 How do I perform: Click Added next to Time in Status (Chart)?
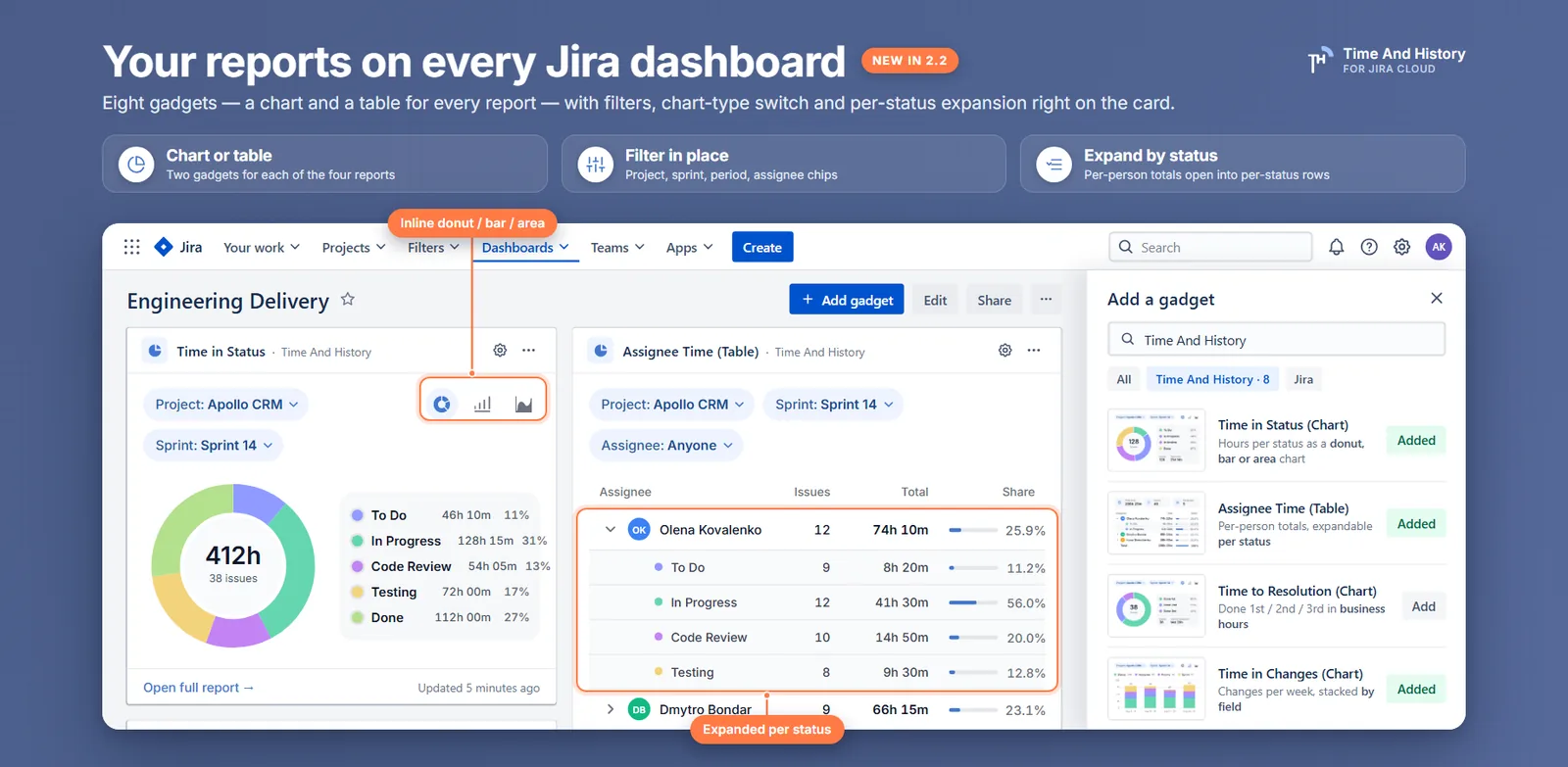tap(1416, 441)
